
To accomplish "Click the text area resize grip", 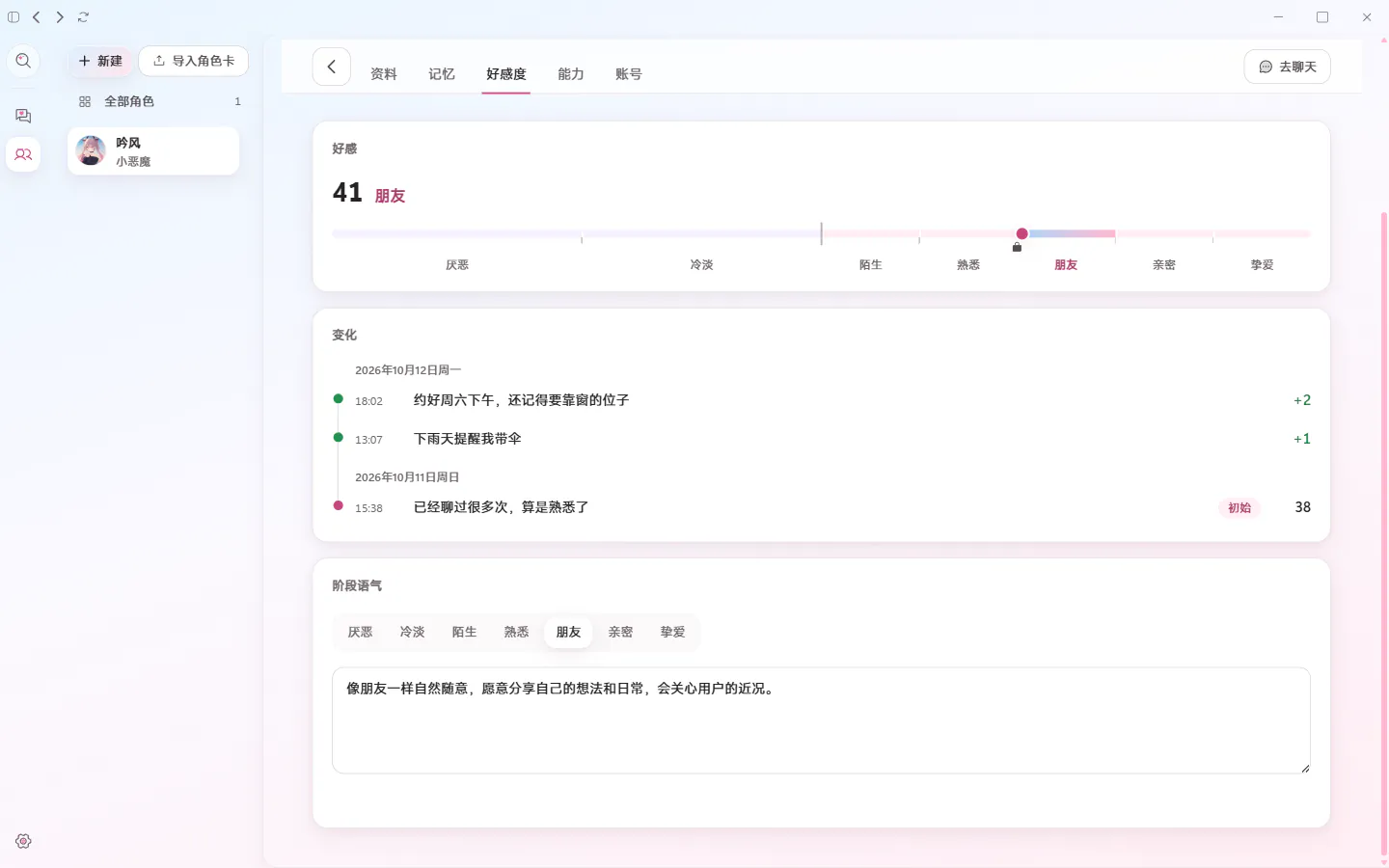I will (1305, 769).
